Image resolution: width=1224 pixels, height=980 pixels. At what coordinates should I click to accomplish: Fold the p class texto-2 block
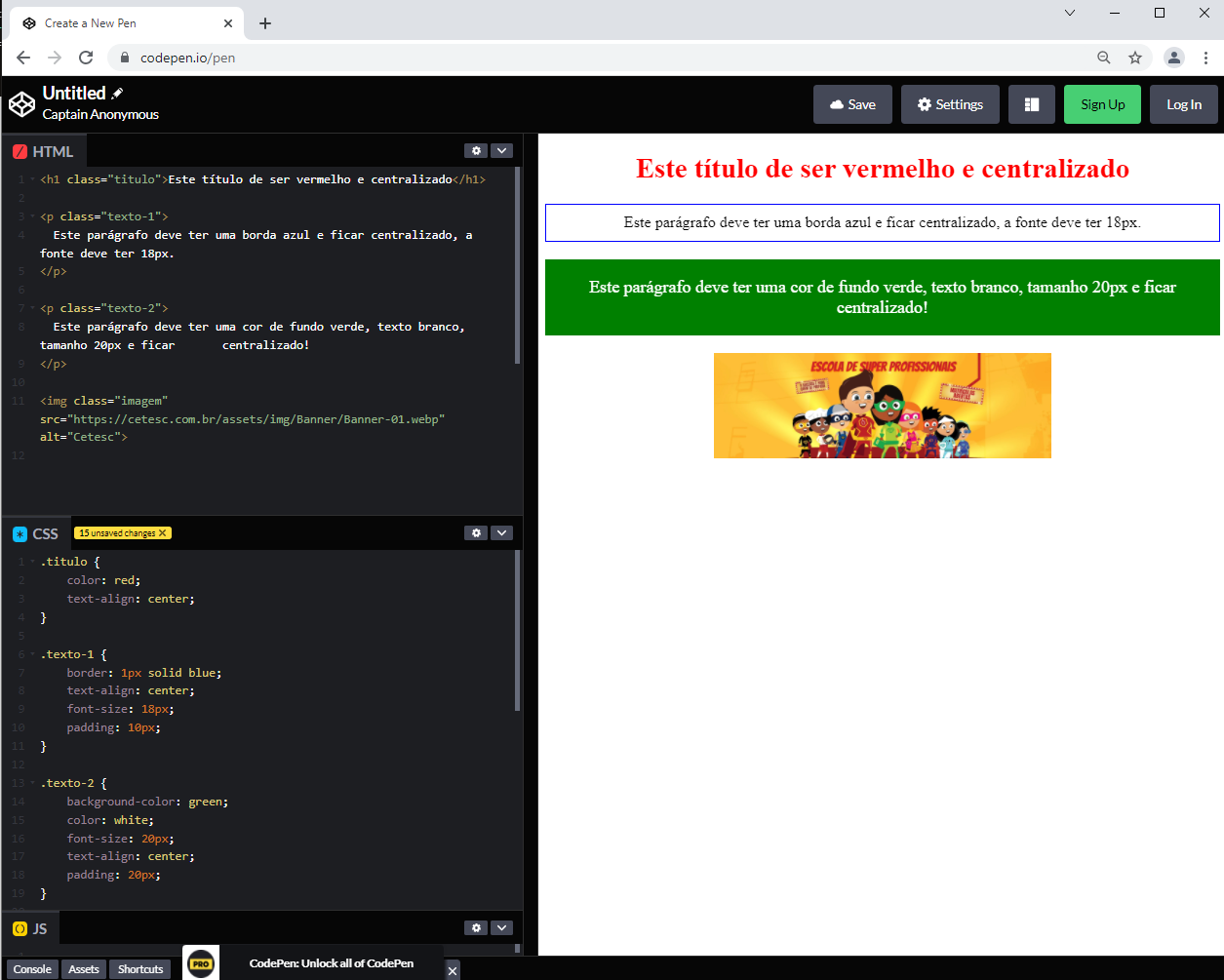(x=33, y=308)
